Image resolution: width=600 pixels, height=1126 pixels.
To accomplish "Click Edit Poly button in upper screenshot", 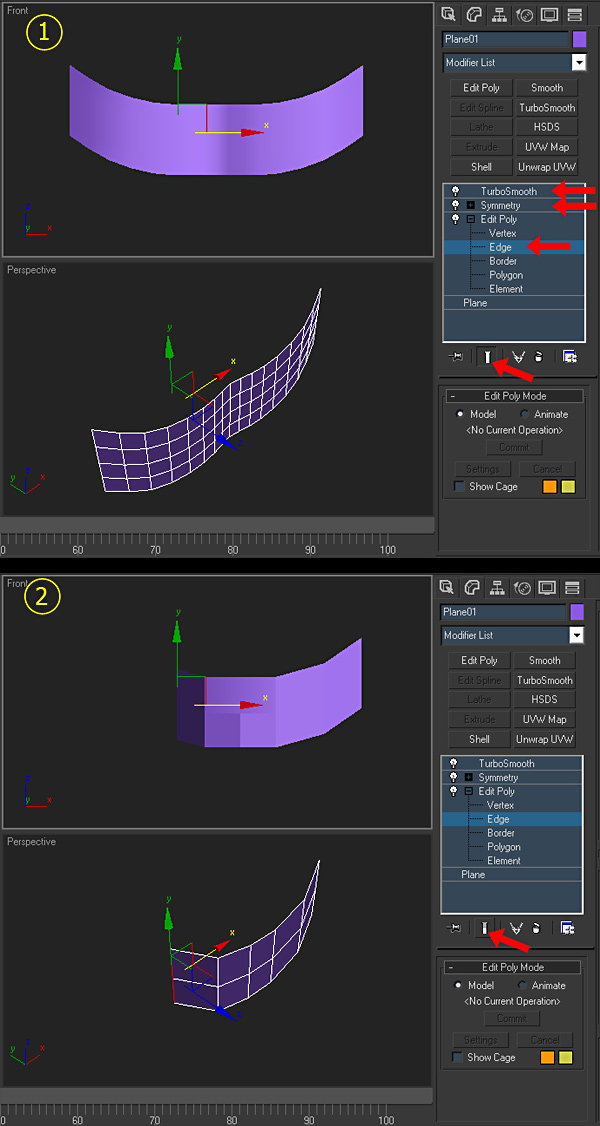I will click(x=481, y=88).
